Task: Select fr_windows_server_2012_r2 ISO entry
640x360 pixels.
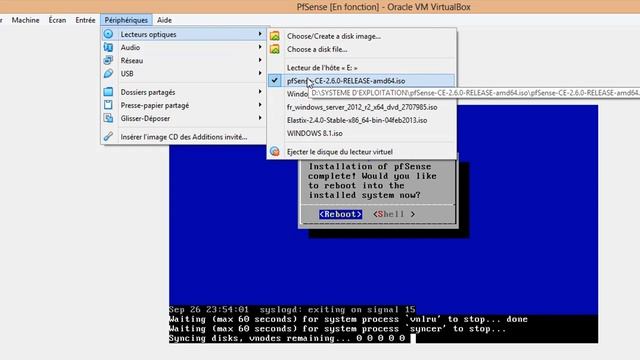Action: (361, 107)
